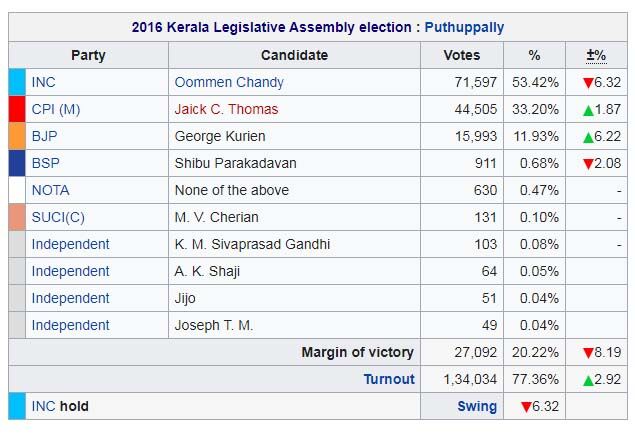Click the INC hold link in footer row
635x438 pixels.
tap(43, 406)
